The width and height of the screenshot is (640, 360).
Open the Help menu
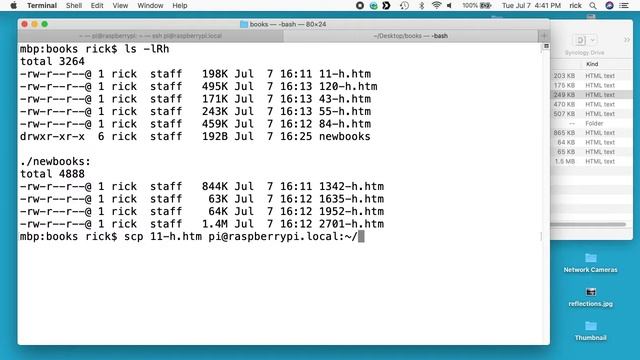coord(180,5)
